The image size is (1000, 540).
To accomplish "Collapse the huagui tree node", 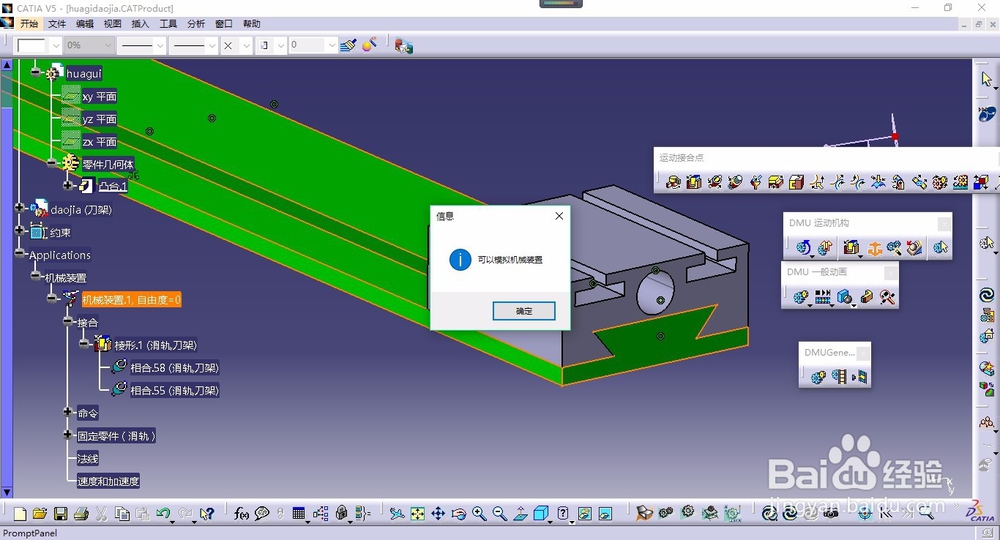I will pyautogui.click(x=36, y=73).
